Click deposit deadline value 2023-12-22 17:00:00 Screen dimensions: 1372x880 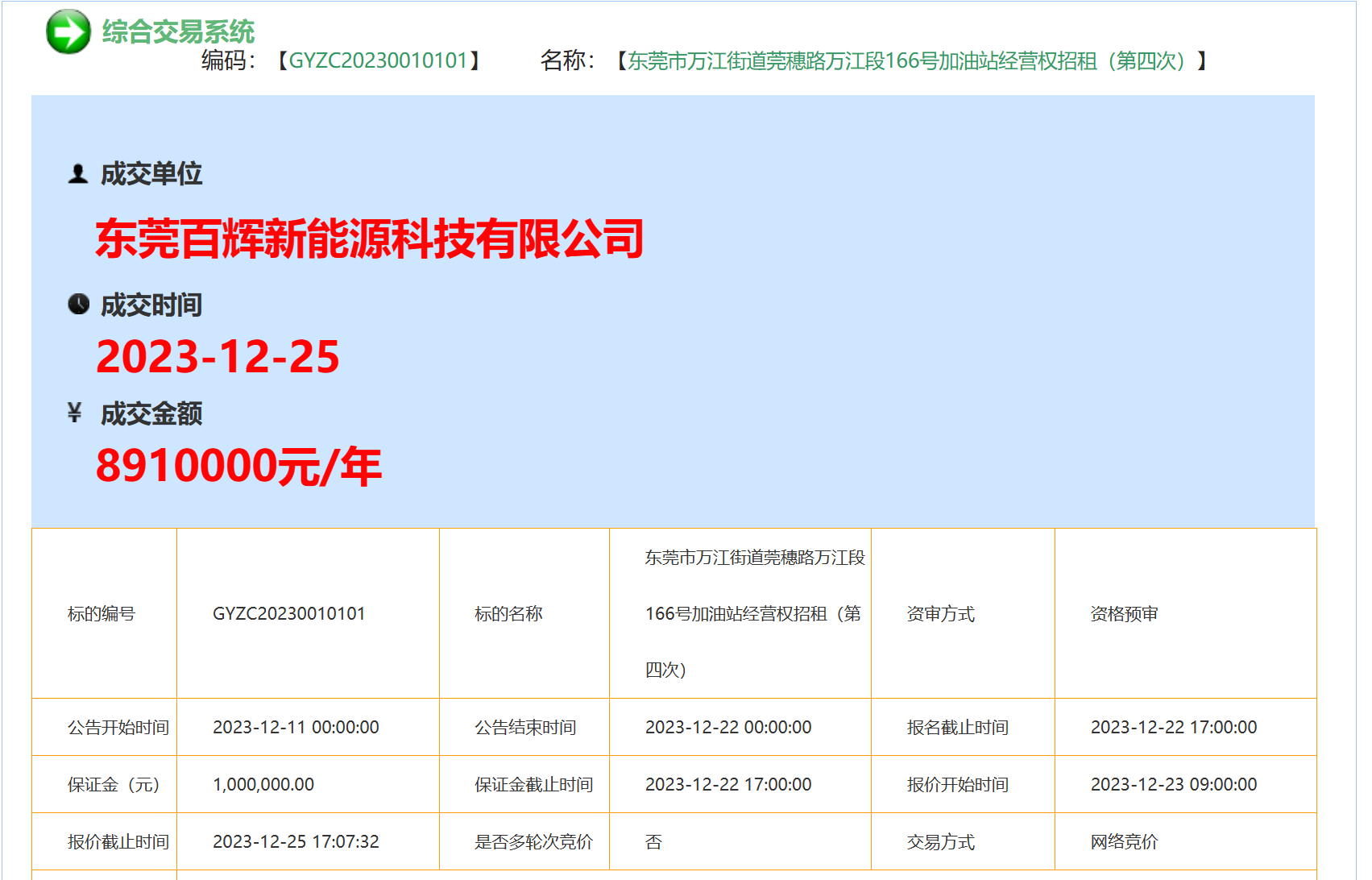pyautogui.click(x=728, y=785)
